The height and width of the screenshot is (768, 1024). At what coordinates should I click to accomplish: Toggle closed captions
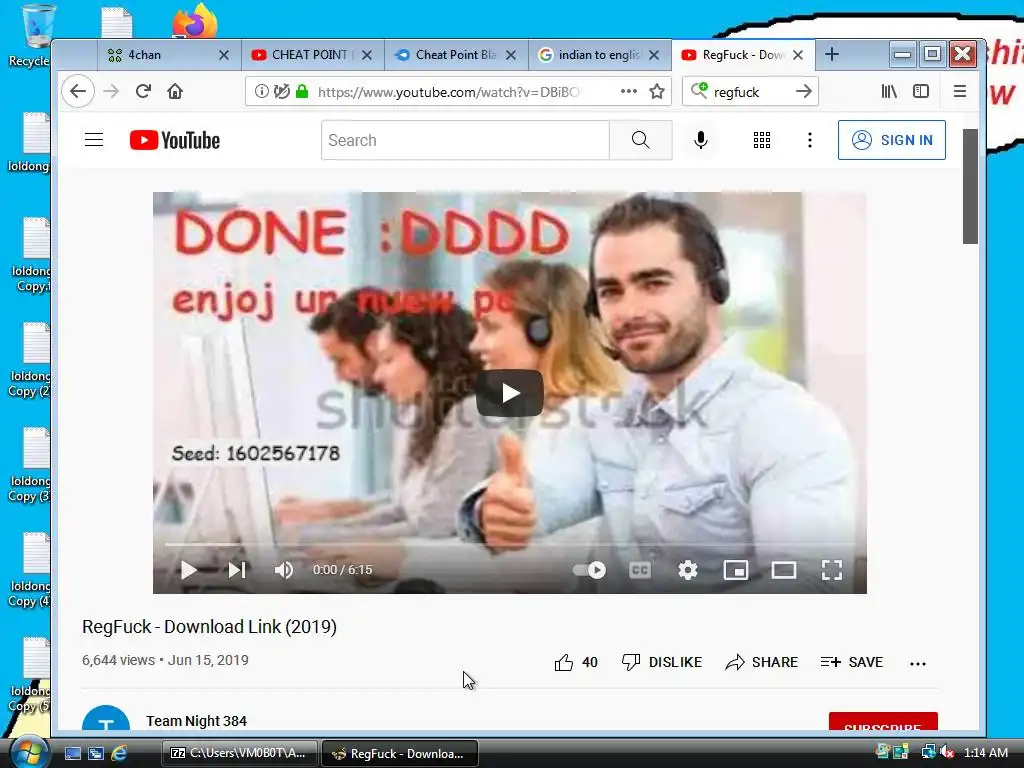tap(640, 570)
